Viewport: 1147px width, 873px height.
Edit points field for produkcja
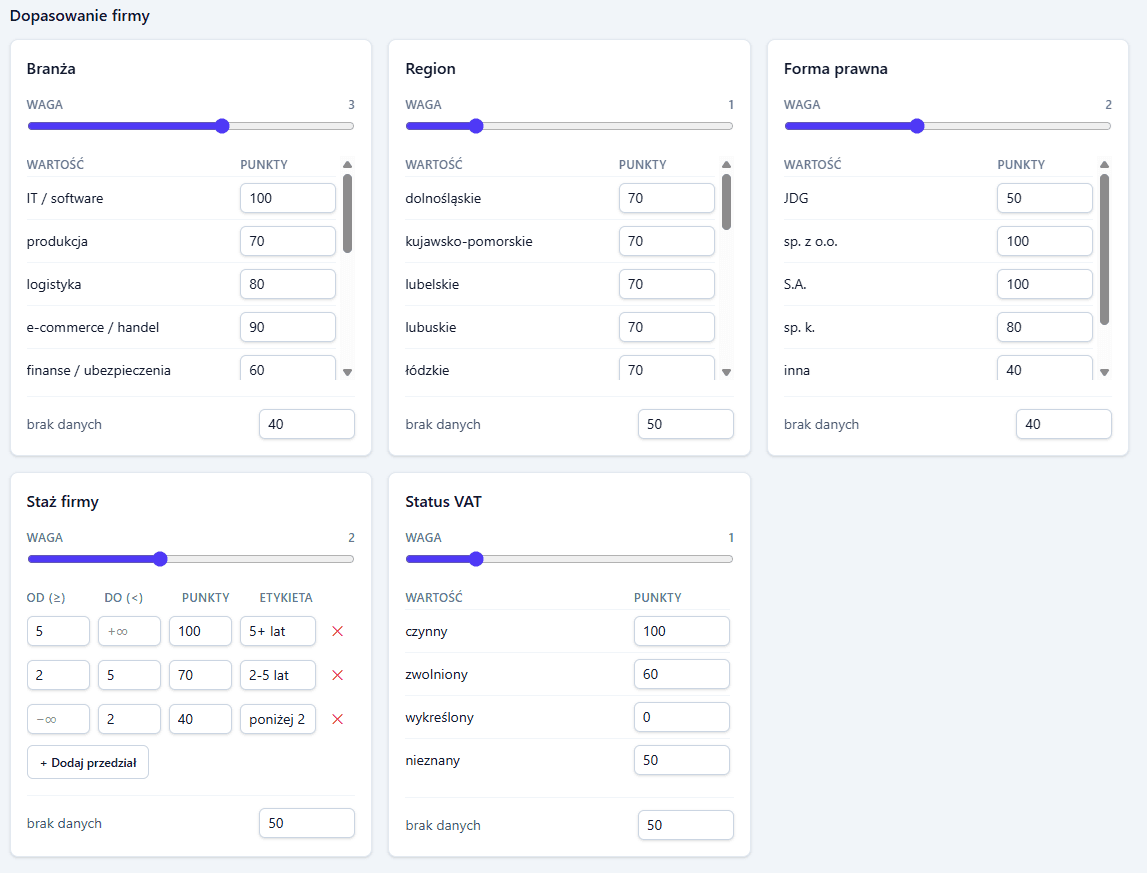288,241
